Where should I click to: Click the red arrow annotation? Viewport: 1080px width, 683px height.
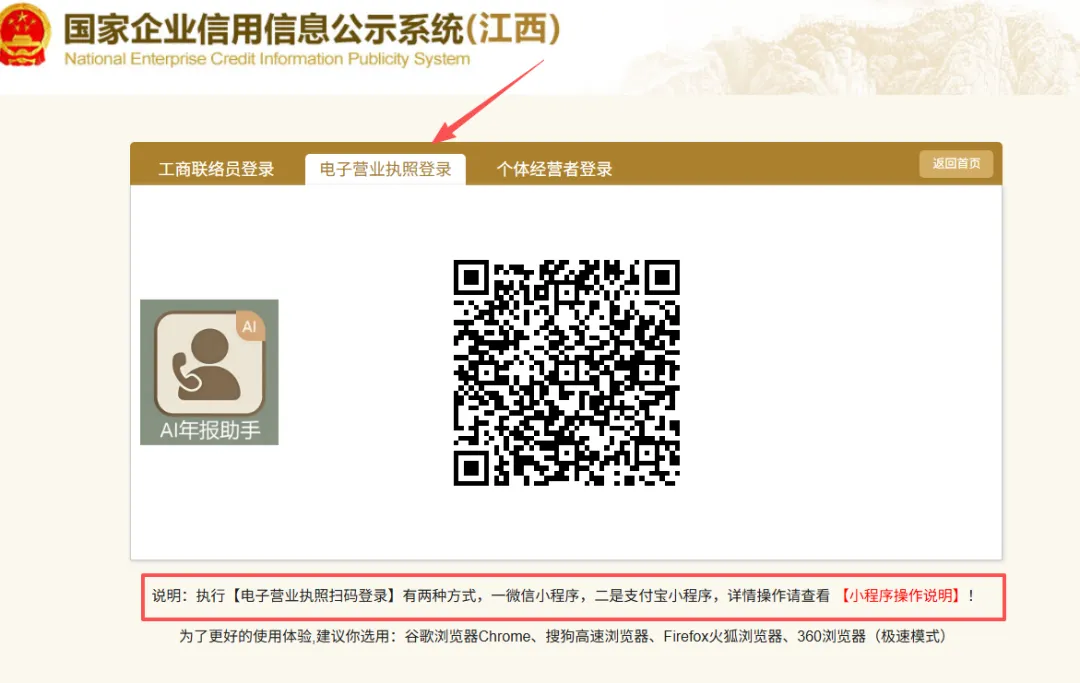tap(489, 101)
